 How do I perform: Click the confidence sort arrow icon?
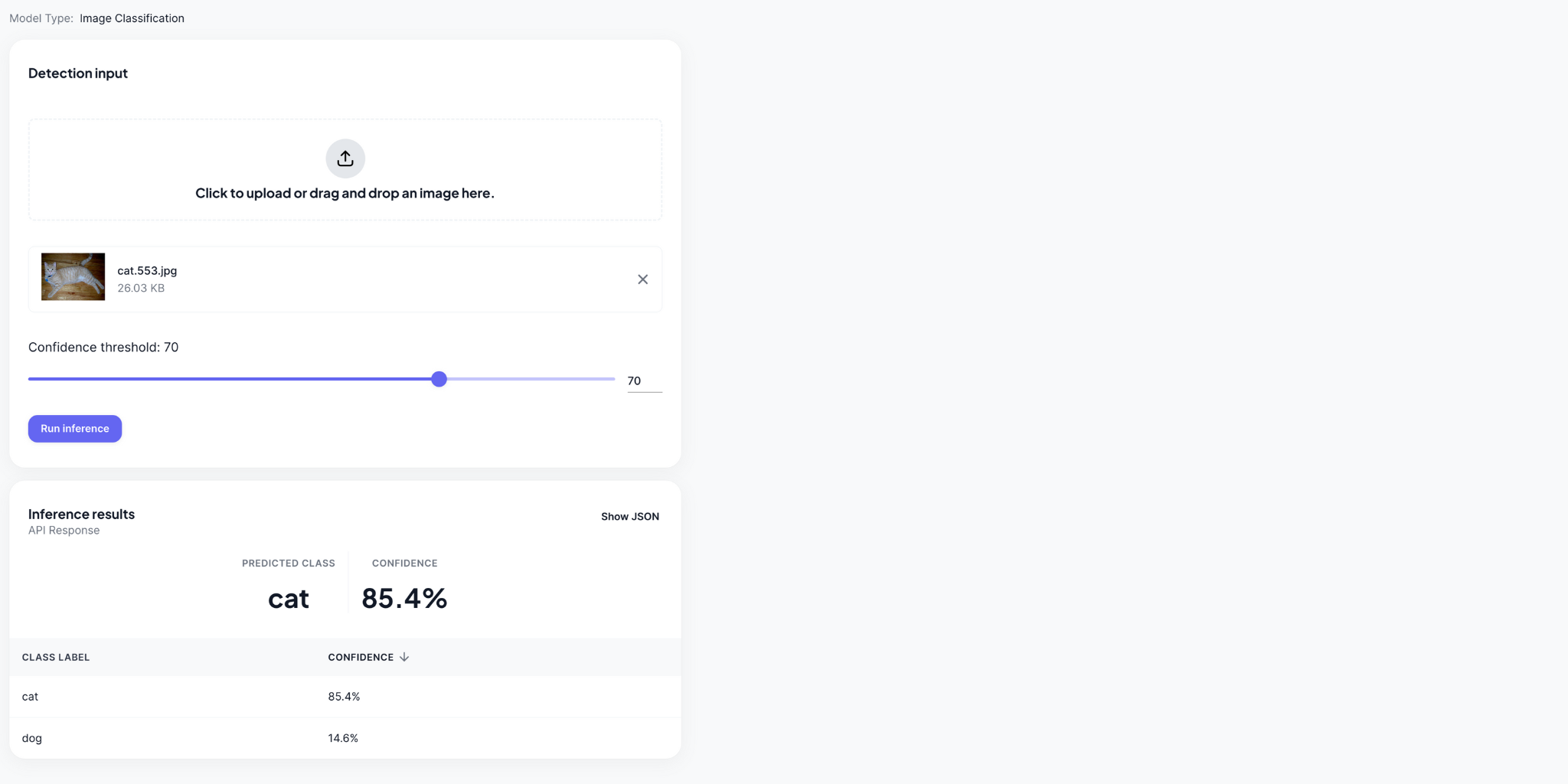tap(404, 657)
